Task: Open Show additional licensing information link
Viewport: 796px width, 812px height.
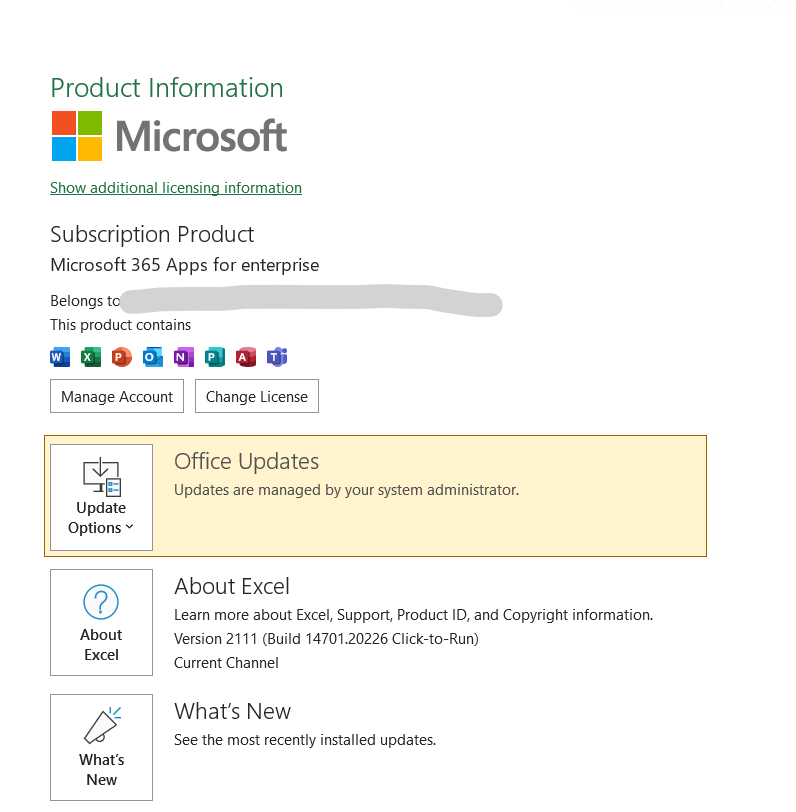Action: point(176,188)
